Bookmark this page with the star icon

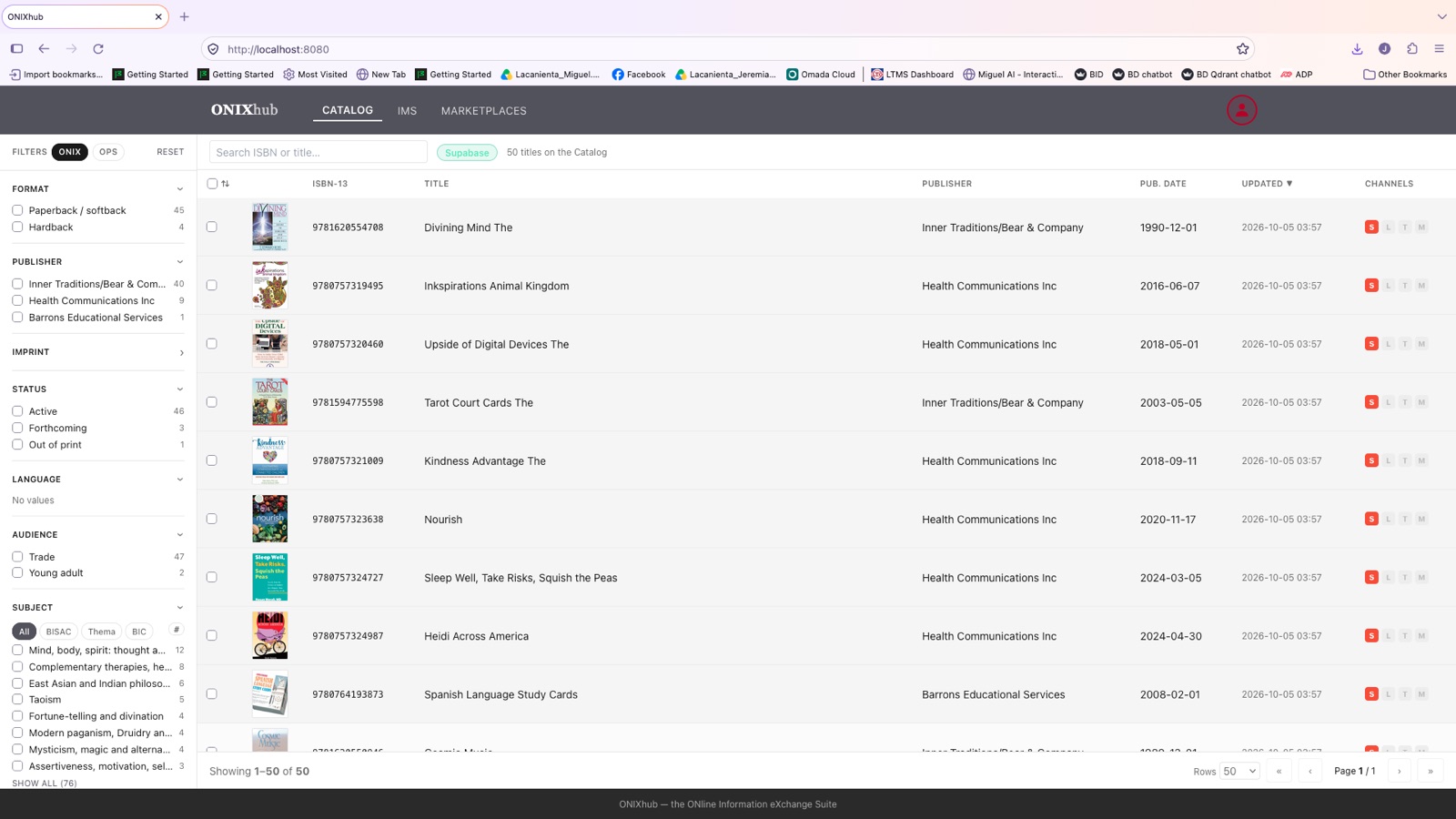[x=1242, y=49]
